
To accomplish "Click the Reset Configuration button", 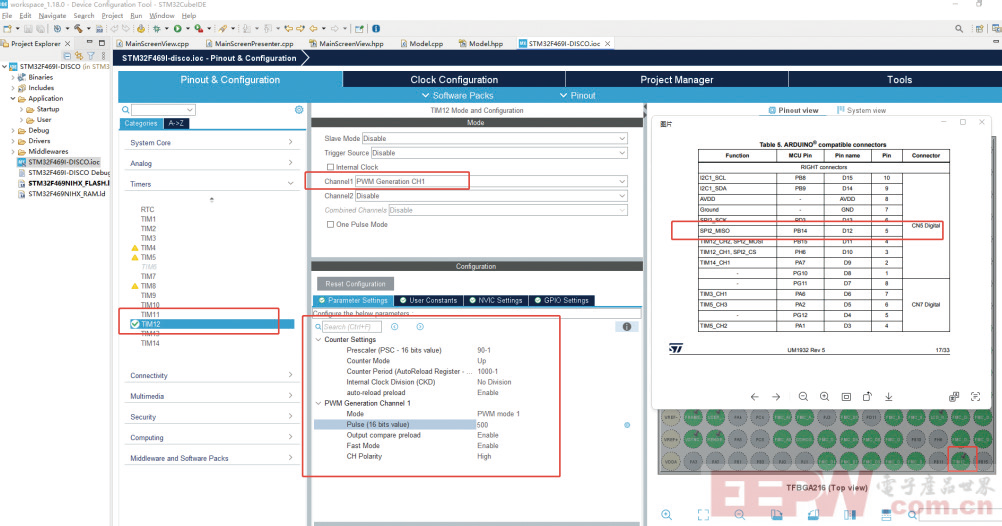I will (355, 284).
